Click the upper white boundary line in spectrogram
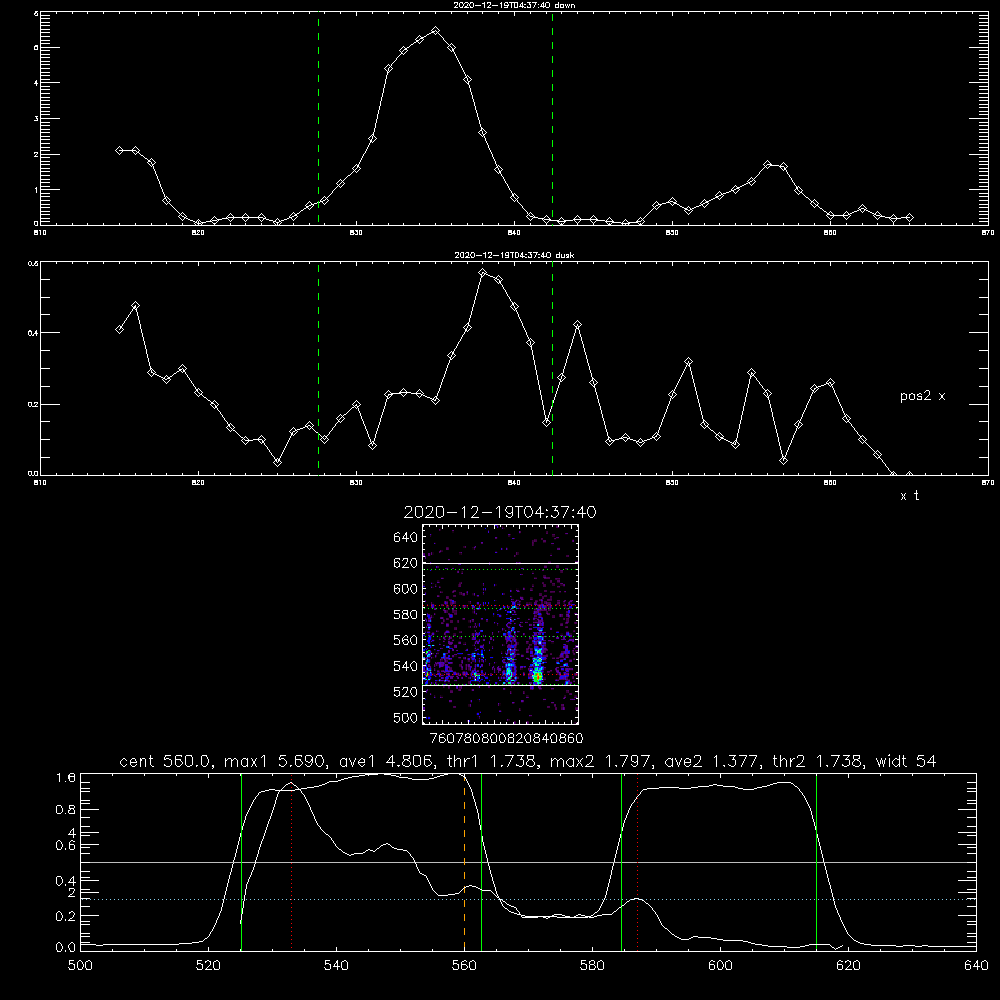The image size is (1000, 1000). [500, 563]
